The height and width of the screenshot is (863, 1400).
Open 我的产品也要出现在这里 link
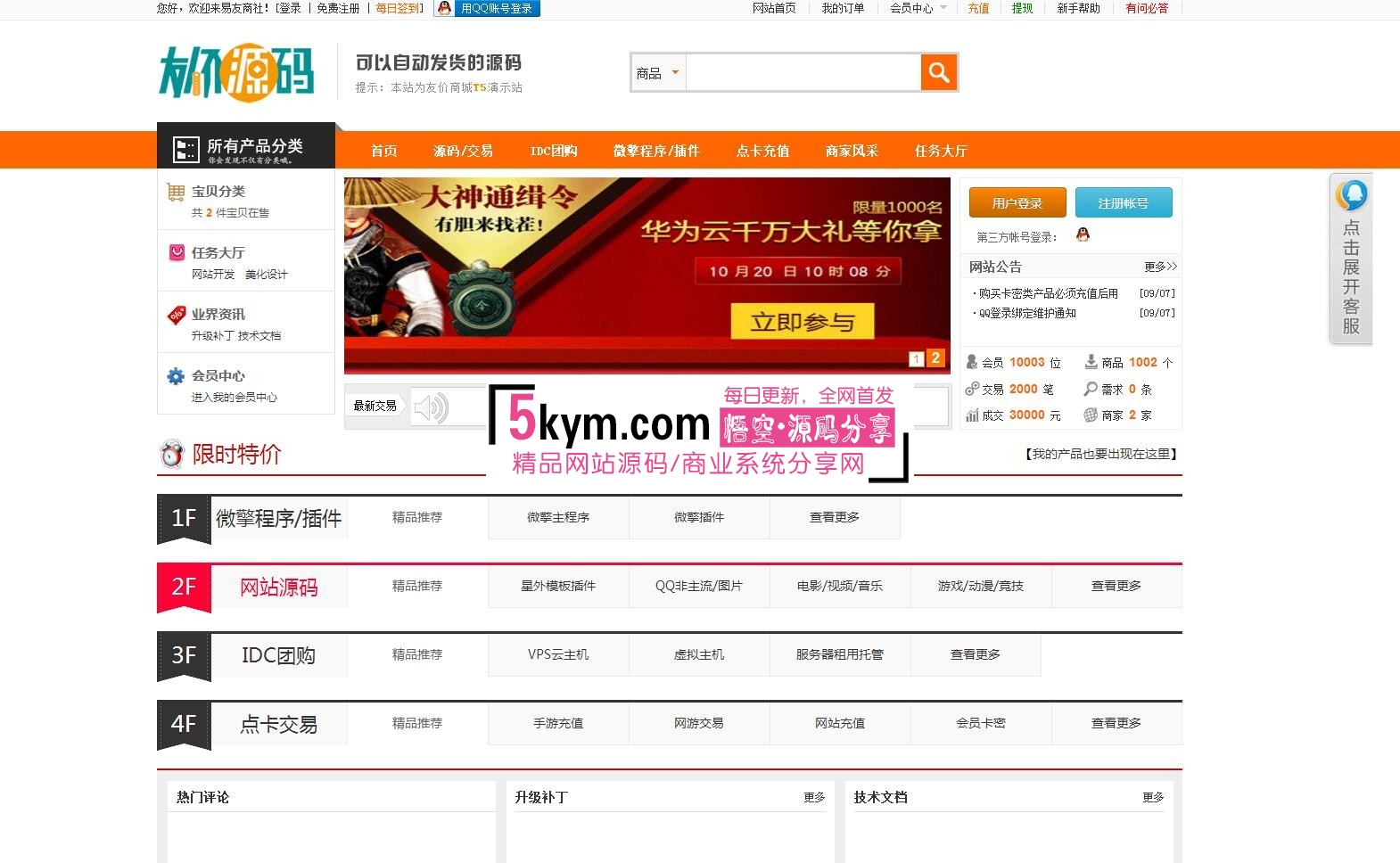(1102, 454)
